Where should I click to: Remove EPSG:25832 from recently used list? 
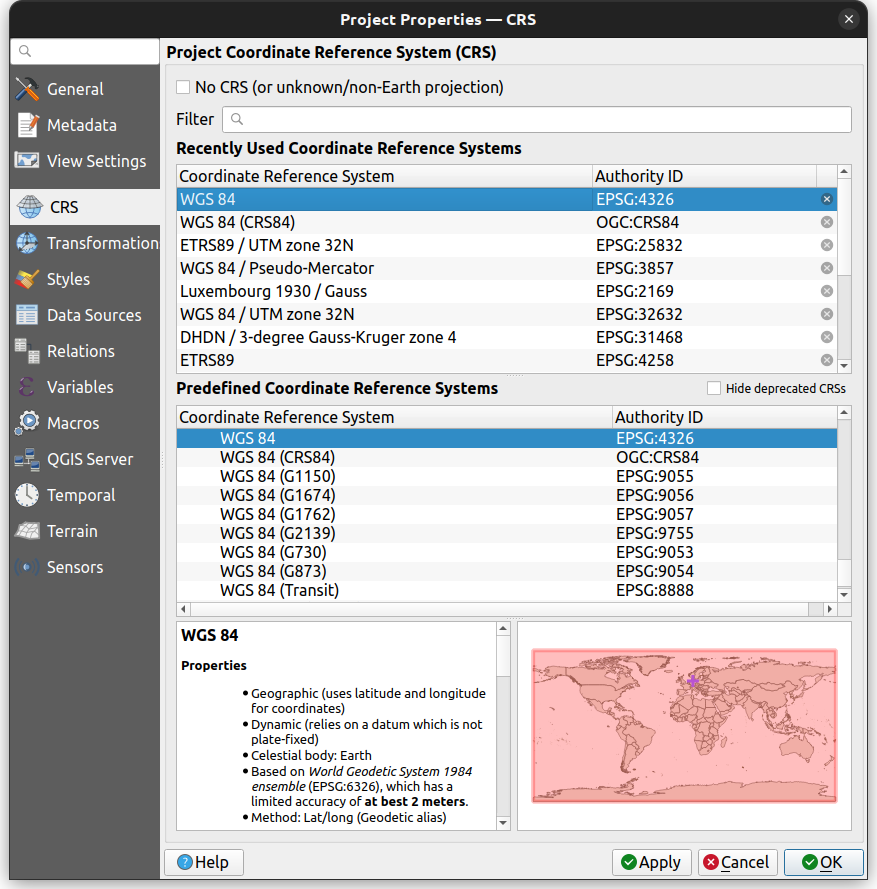click(827, 245)
